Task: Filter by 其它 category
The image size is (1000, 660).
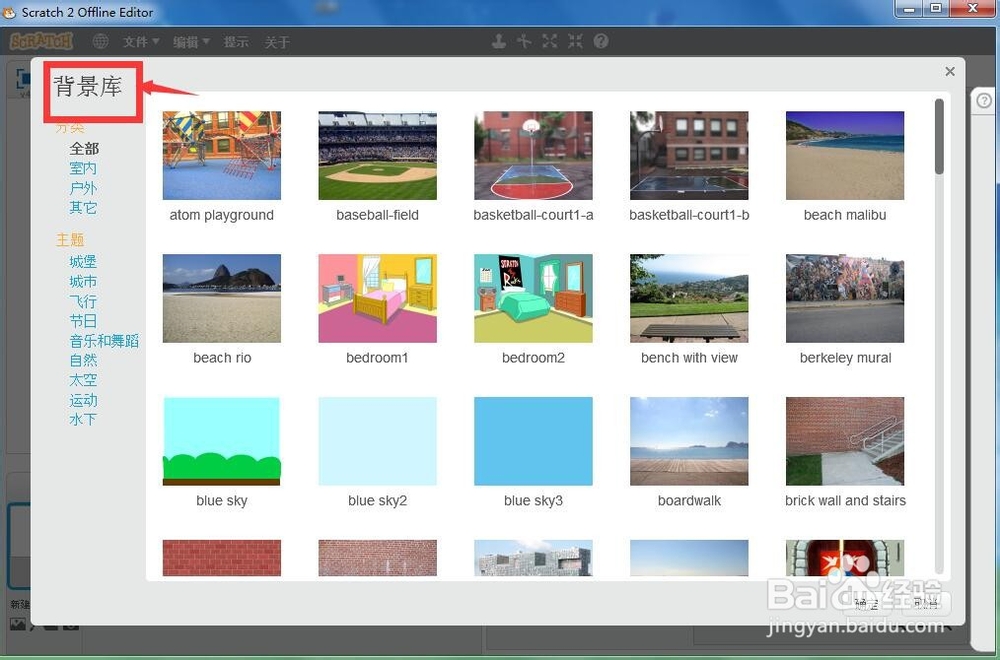Action: click(84, 208)
